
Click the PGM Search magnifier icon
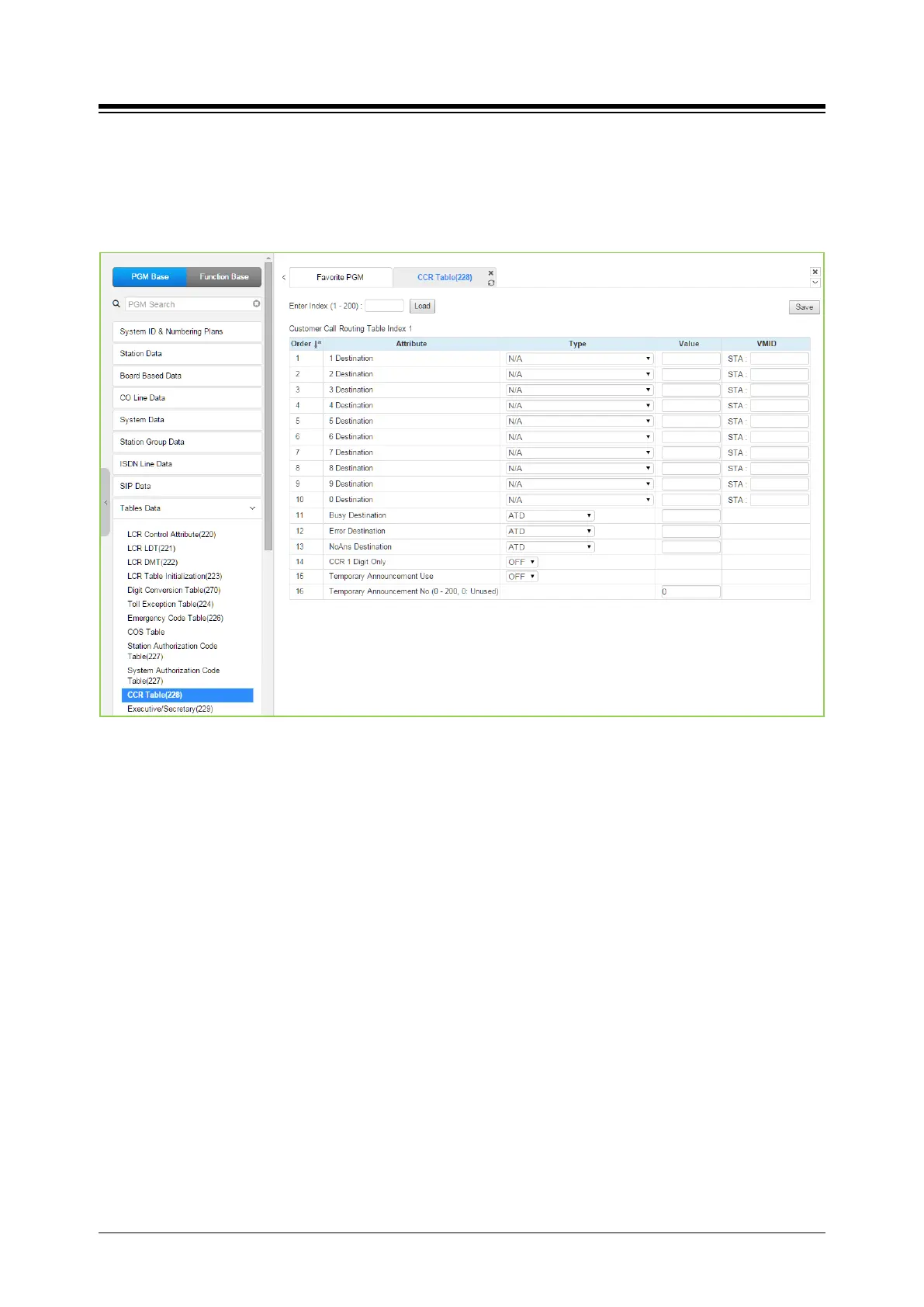(116, 304)
